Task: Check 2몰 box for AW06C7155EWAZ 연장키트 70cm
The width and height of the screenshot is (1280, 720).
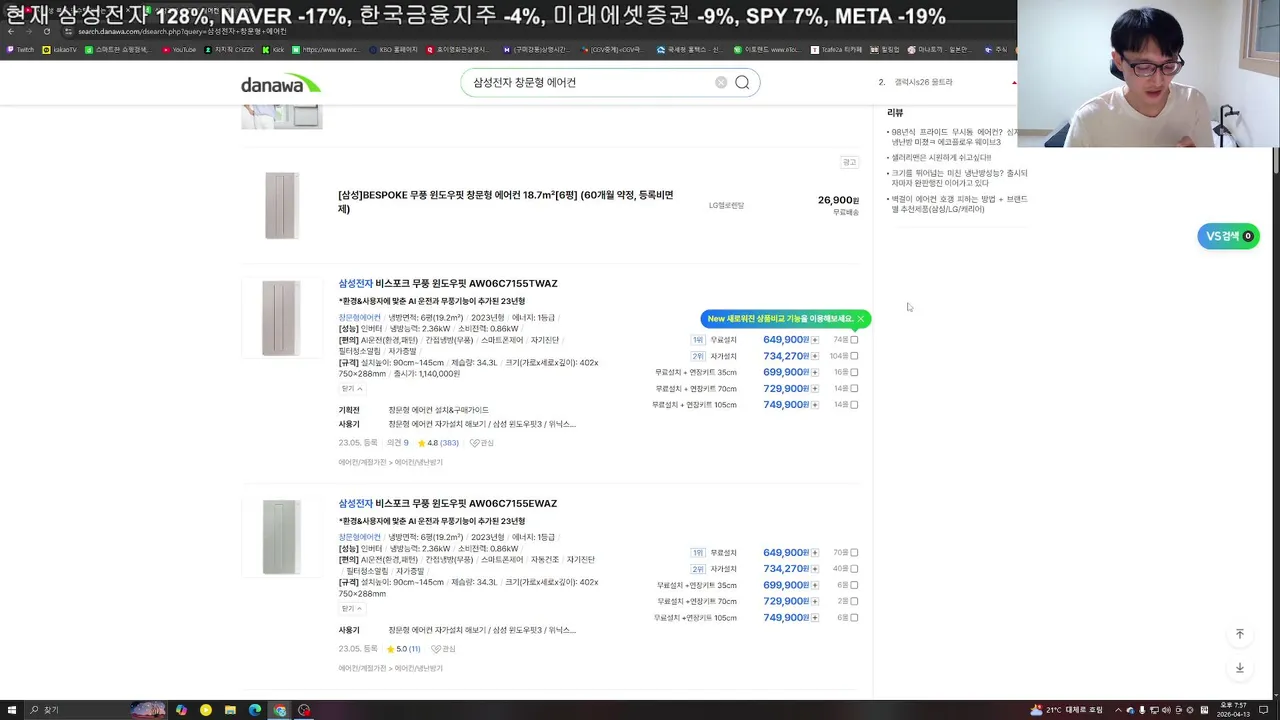Action: [x=854, y=601]
